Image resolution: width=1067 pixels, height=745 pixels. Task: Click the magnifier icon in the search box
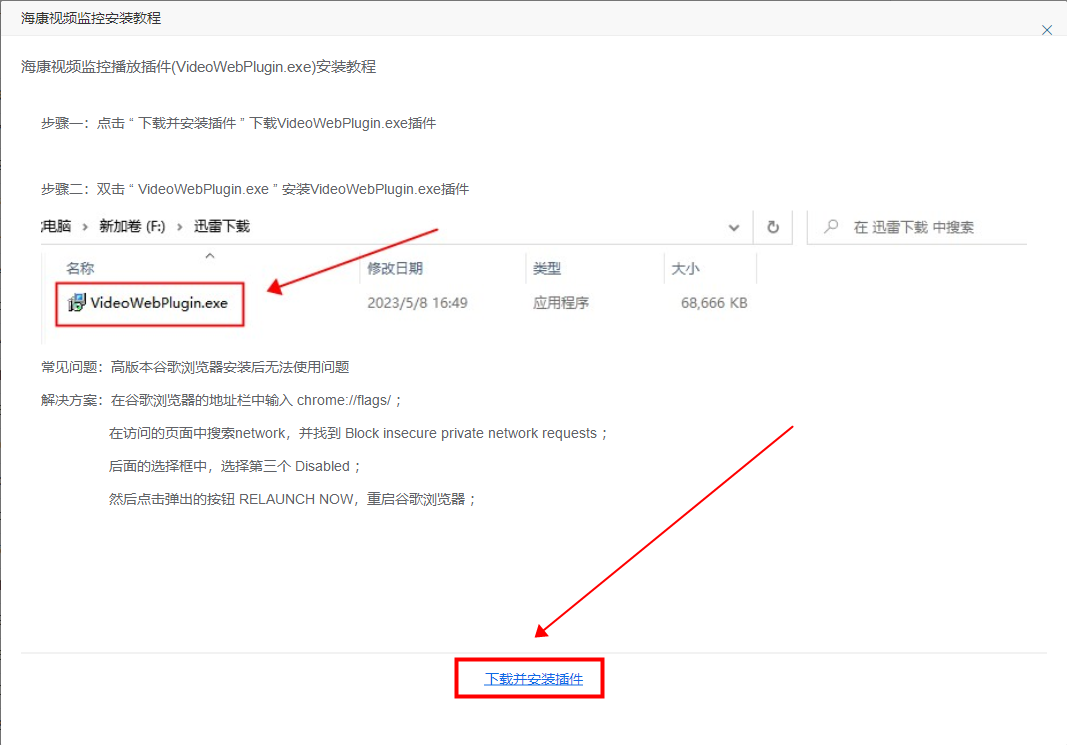coord(830,227)
